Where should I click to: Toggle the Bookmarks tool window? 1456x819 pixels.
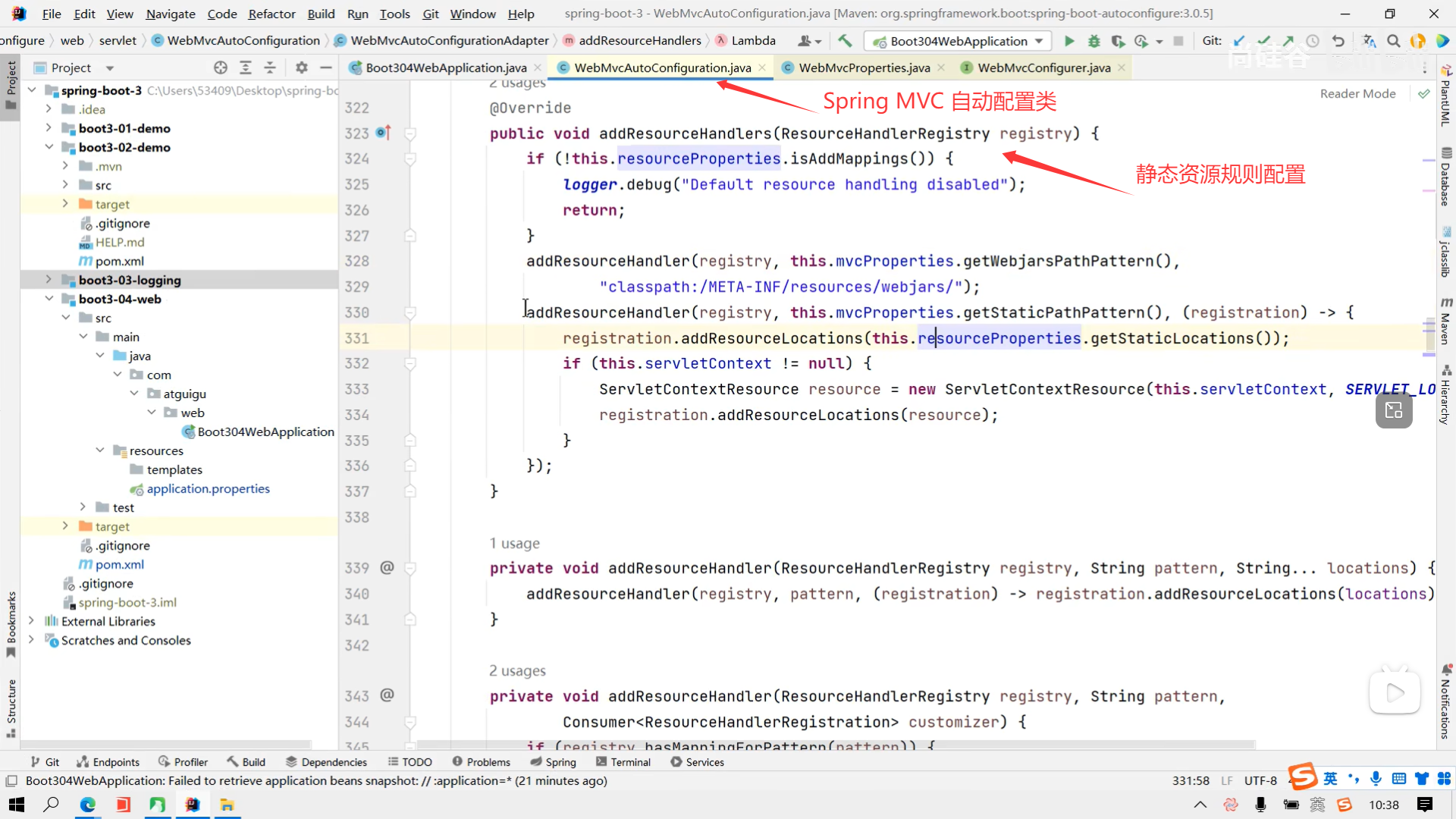click(x=11, y=622)
